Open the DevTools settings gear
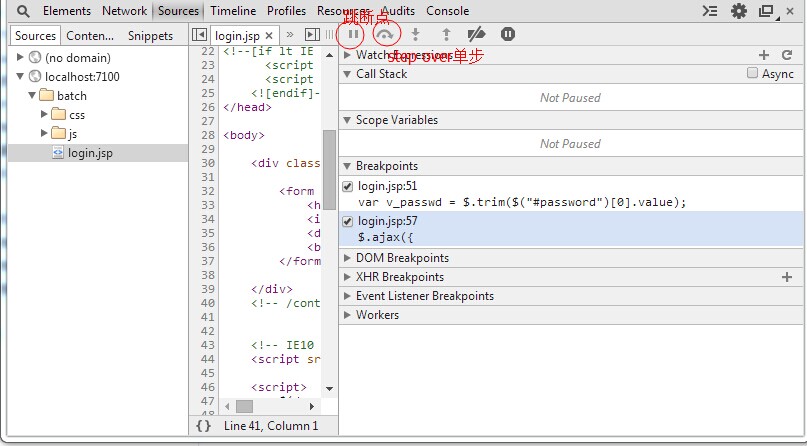 point(739,11)
